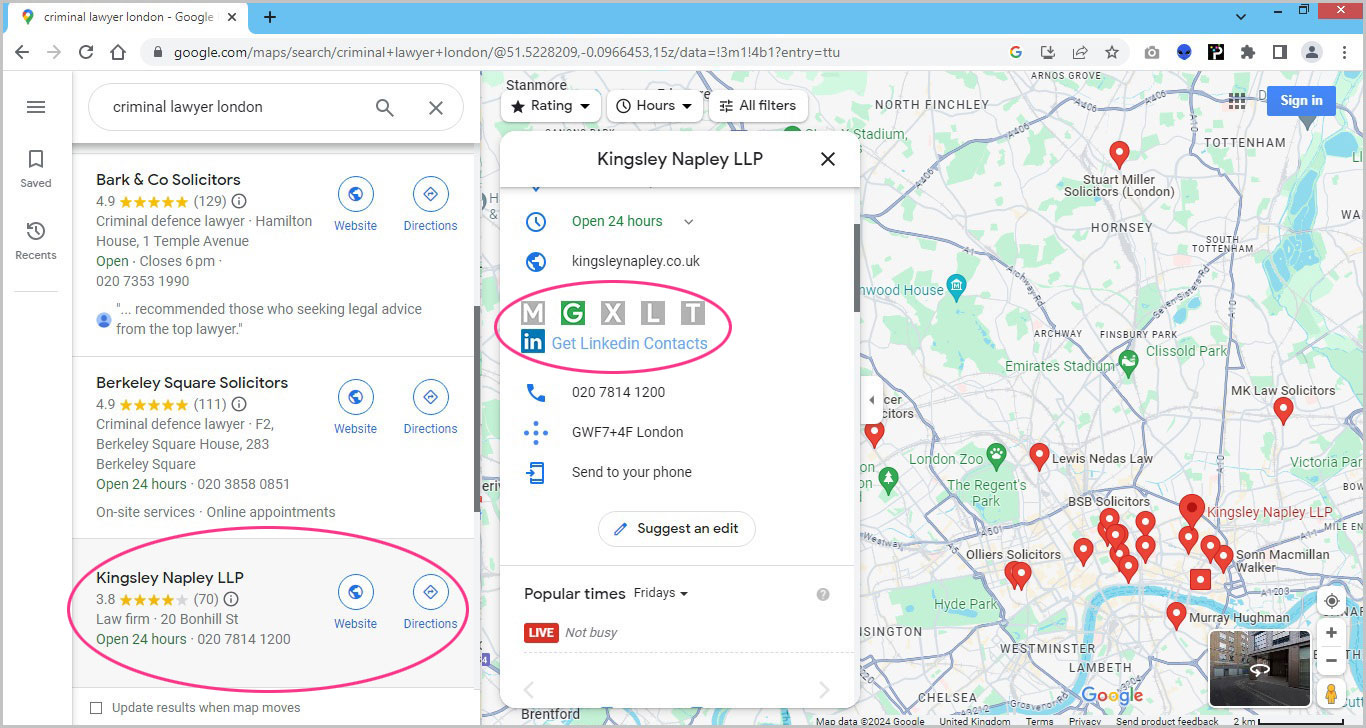
Task: Expand Open 24 hours schedule
Action: click(688, 222)
